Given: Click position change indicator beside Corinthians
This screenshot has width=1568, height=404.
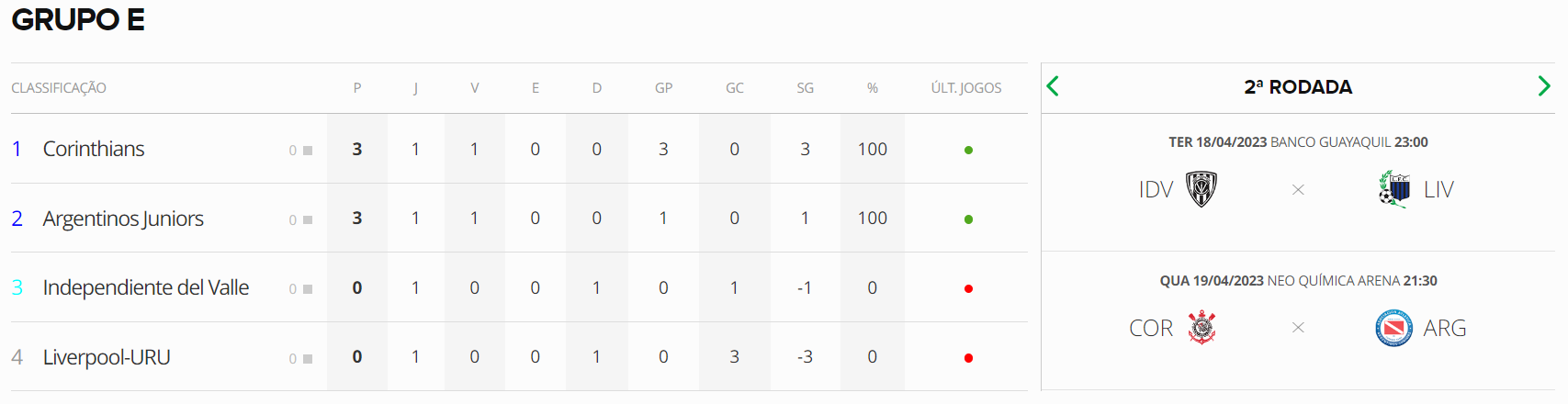Looking at the screenshot, I should click(300, 151).
